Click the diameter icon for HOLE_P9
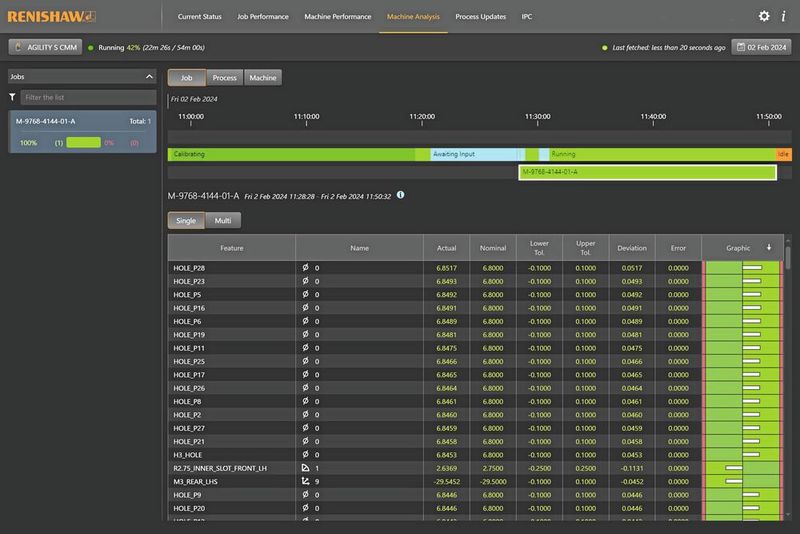 pyautogui.click(x=305, y=494)
